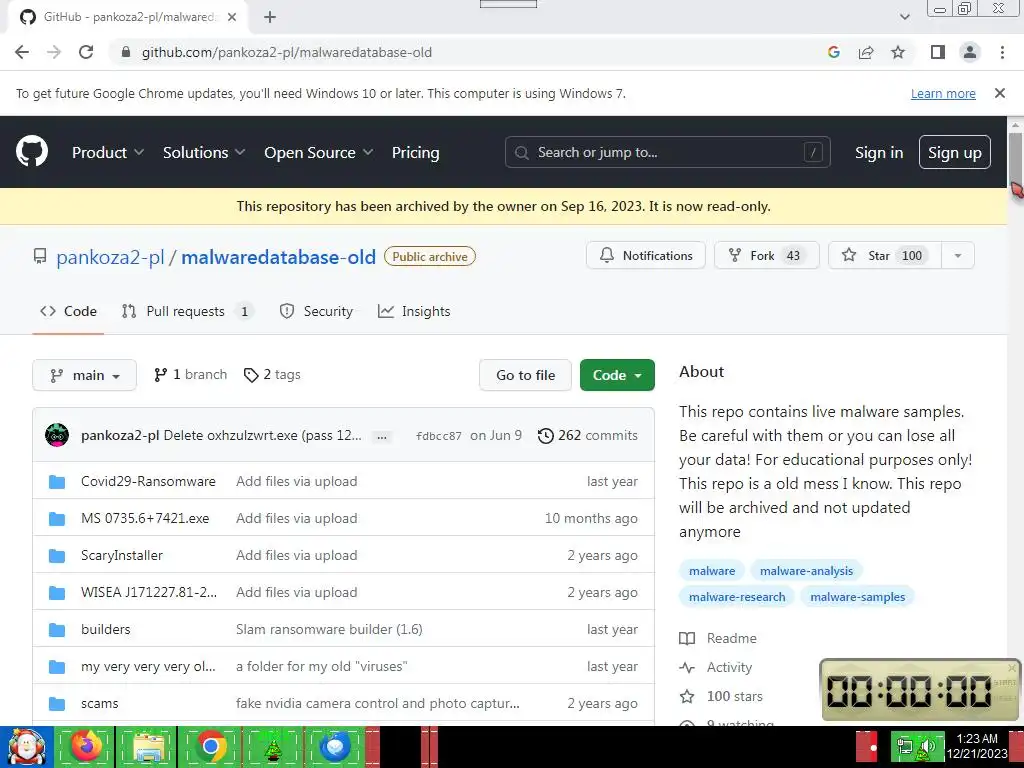Viewport: 1024px width, 768px height.
Task: Click the ScaryInstaller folder icon
Action: point(57,556)
